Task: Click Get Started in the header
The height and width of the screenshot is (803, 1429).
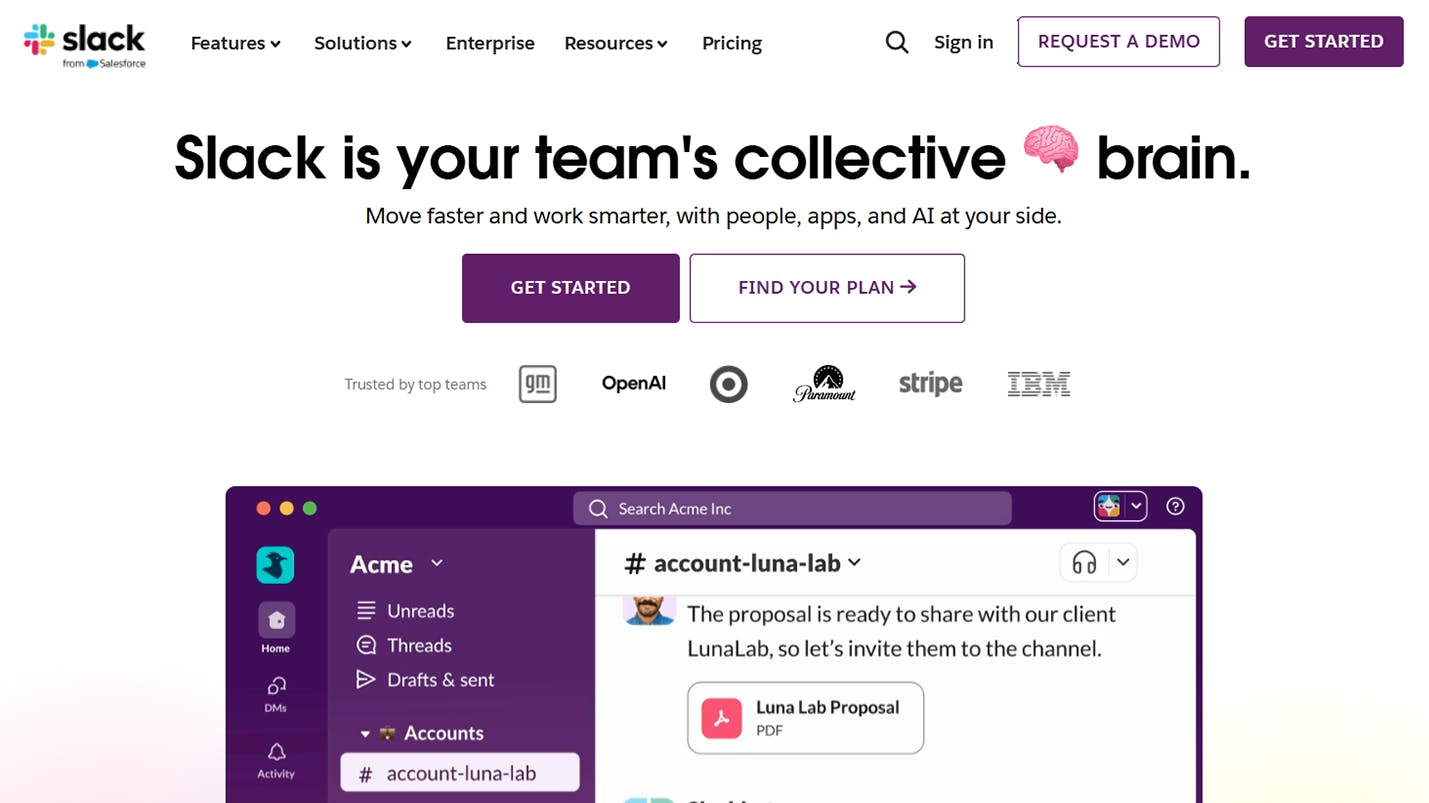Action: (1324, 42)
